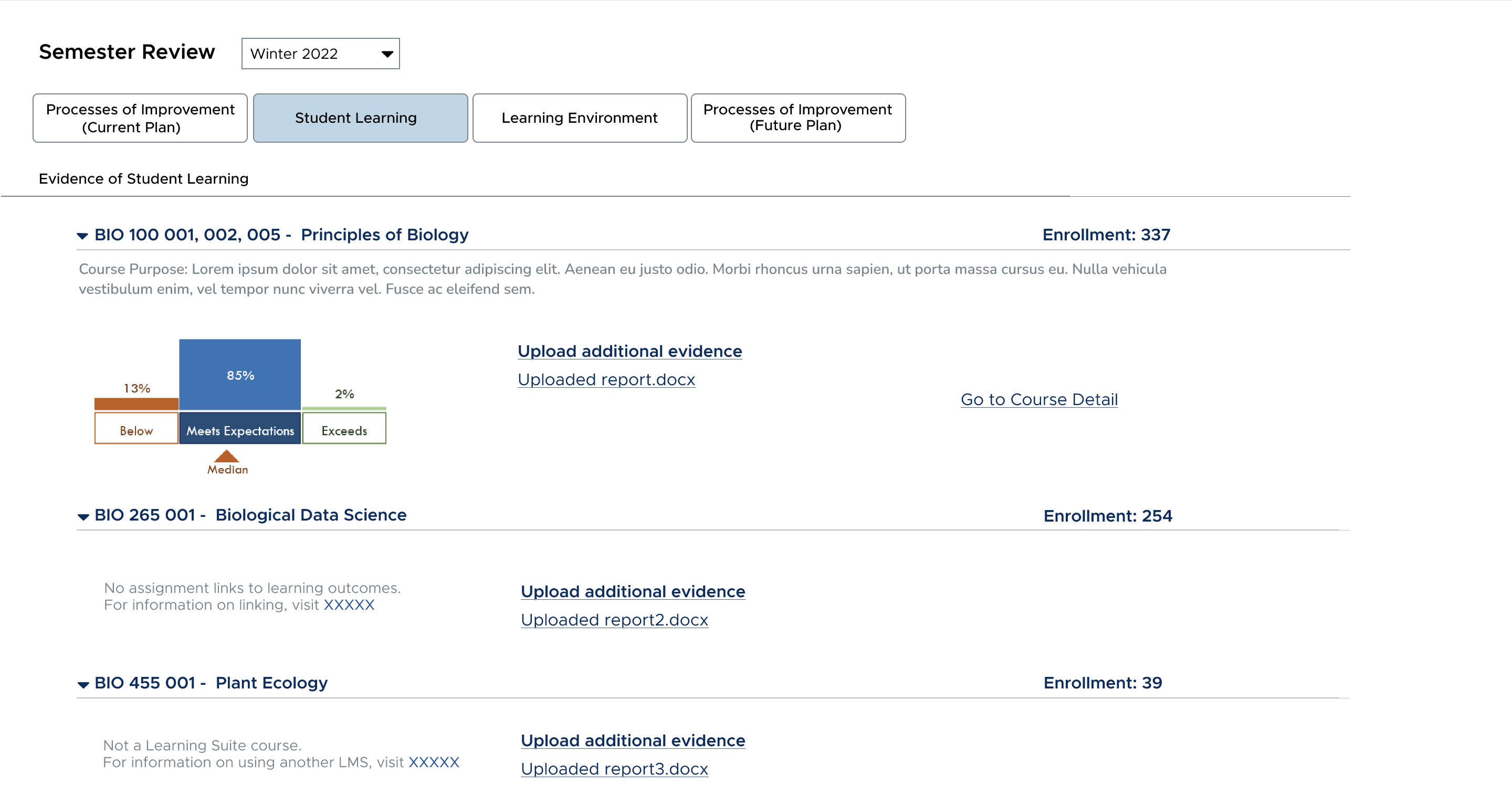The height and width of the screenshot is (806, 1512).
Task: Click the BIO 265 001 Biological Data Science title
Action: pyautogui.click(x=250, y=515)
